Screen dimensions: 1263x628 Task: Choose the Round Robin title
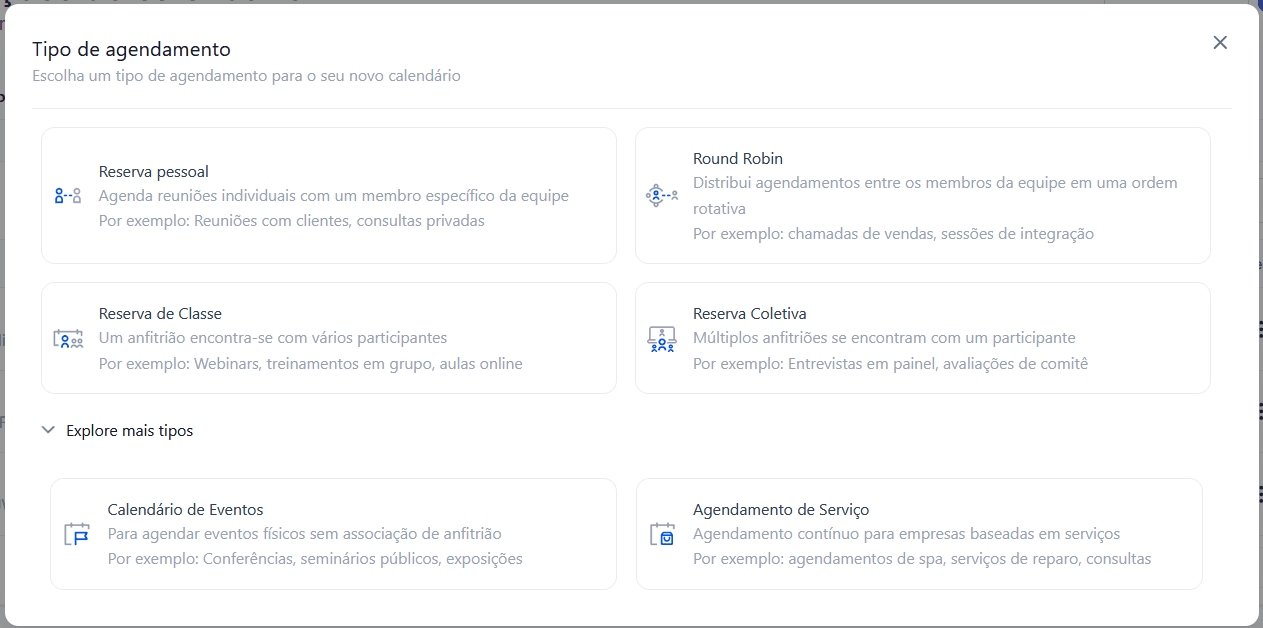738,159
